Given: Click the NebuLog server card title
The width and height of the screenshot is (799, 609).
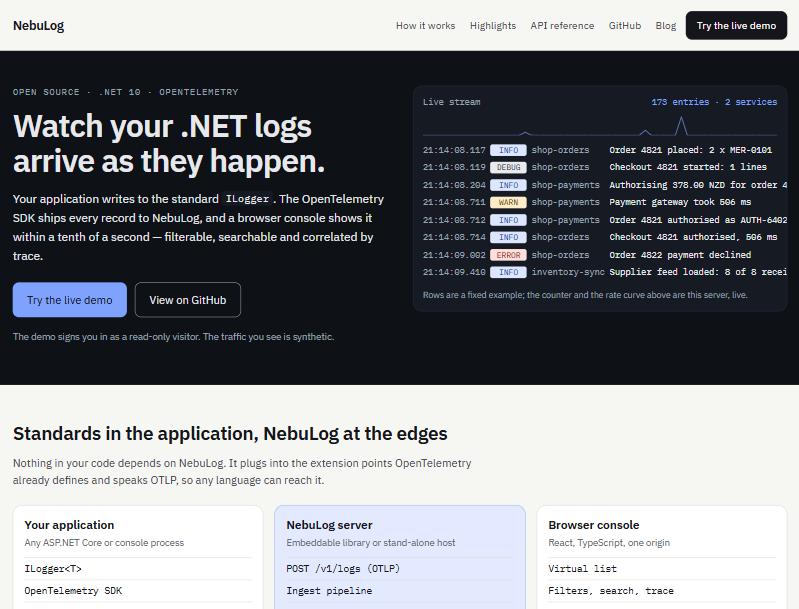Looking at the screenshot, I should [329, 525].
